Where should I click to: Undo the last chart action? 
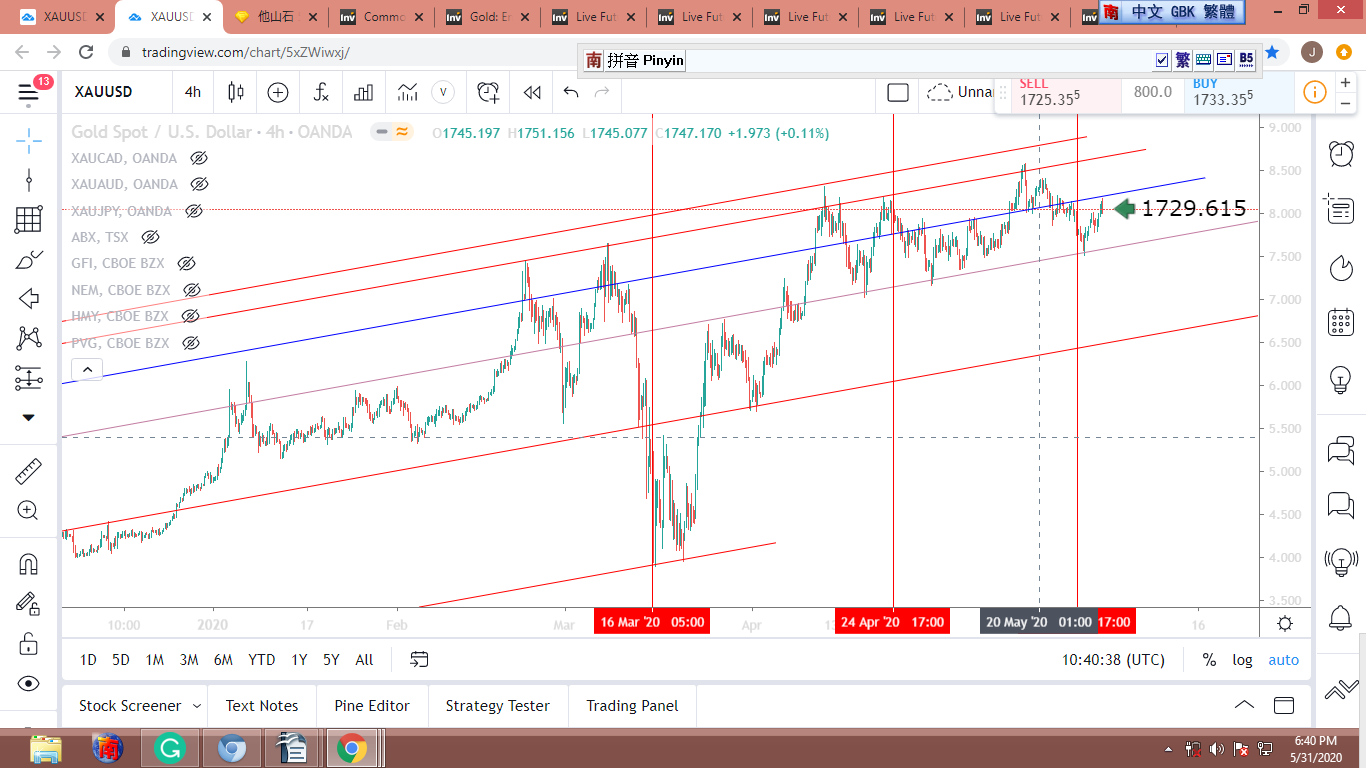coord(571,93)
